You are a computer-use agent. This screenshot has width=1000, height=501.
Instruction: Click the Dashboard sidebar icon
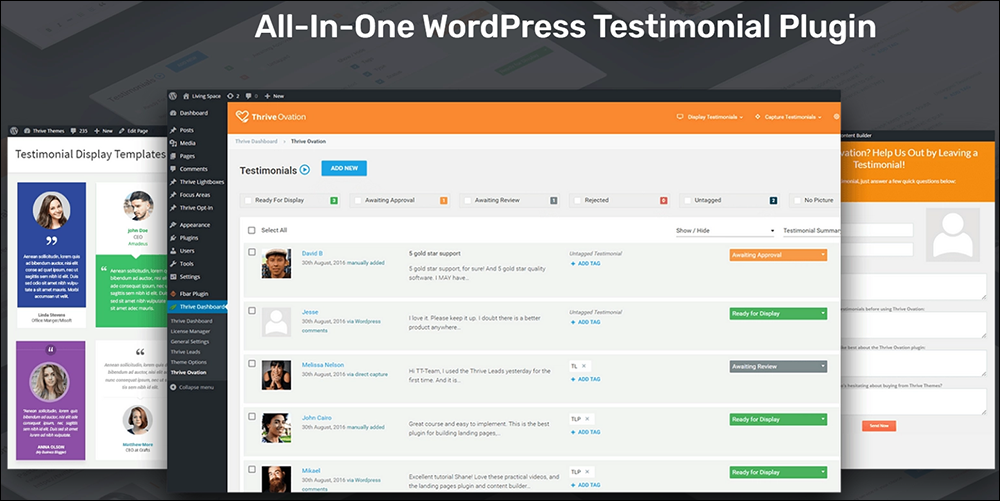173,113
